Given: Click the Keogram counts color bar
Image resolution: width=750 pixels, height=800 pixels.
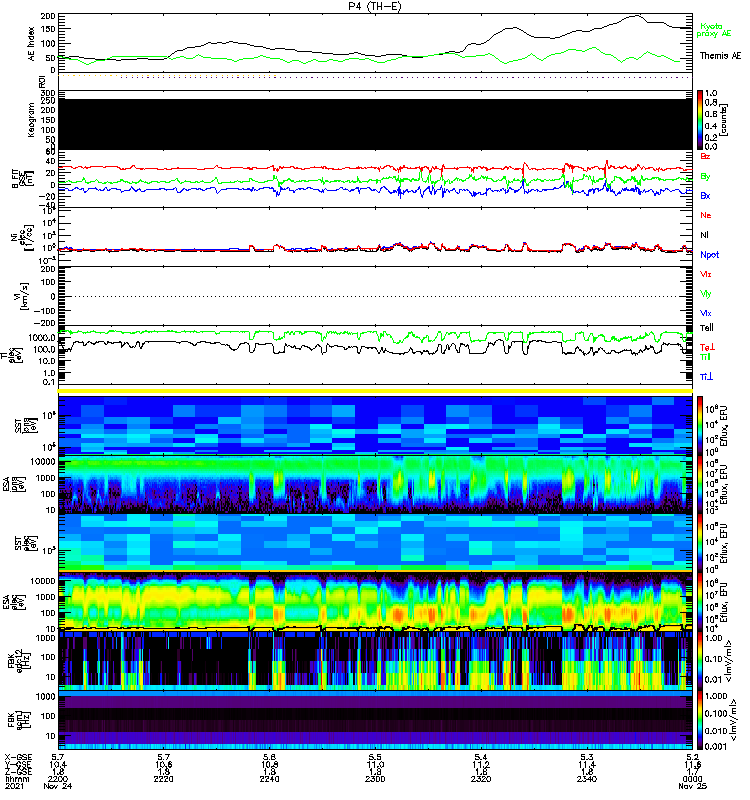Looking at the screenshot, I should (700, 120).
